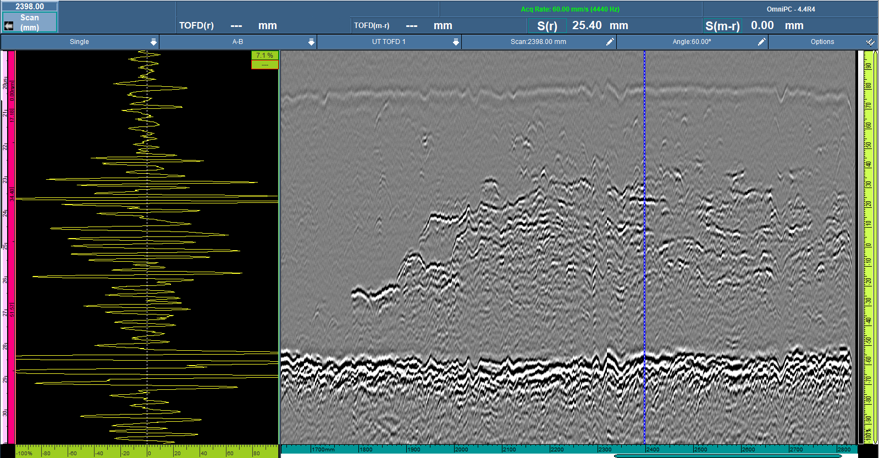
Task: Click the pencil icon beside Scan:2398.00 mm
Action: point(610,42)
